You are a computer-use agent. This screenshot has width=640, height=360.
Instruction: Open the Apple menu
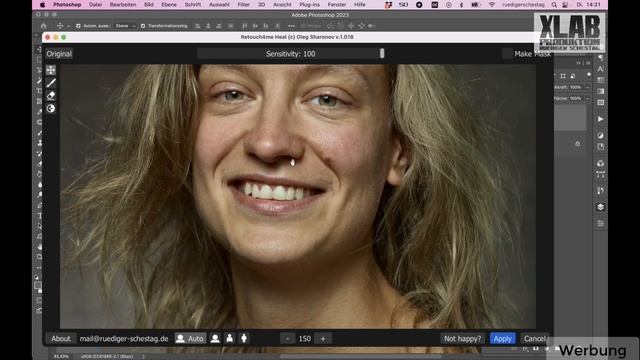42,4
